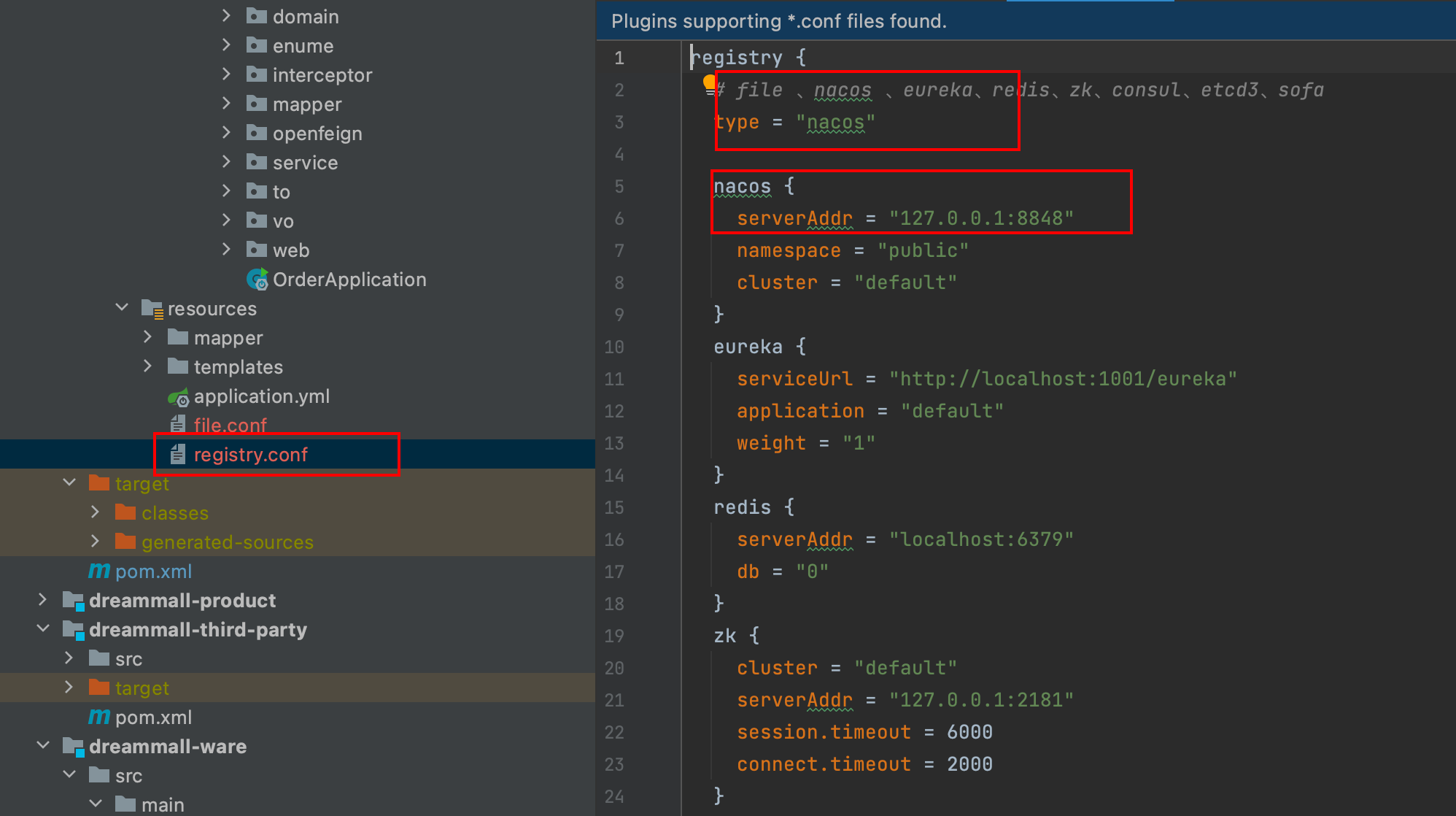Expand the classes folder
Screen dimensions: 1456x816
point(95,512)
